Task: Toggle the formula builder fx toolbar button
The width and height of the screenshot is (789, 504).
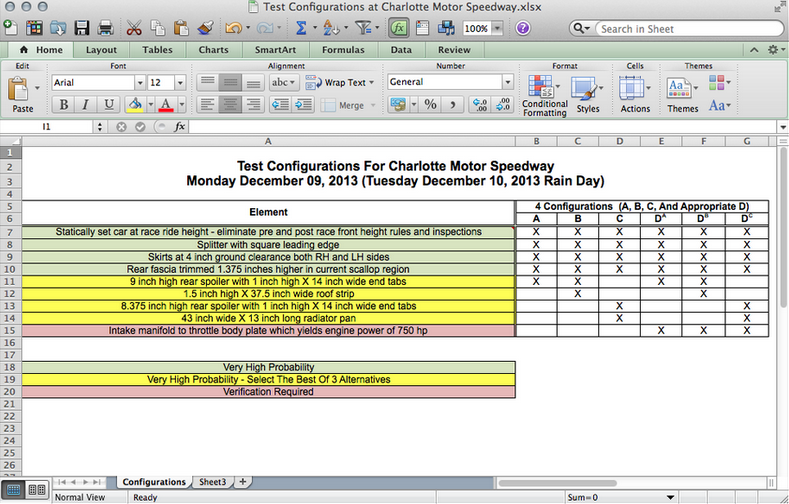Action: pyautogui.click(x=399, y=28)
